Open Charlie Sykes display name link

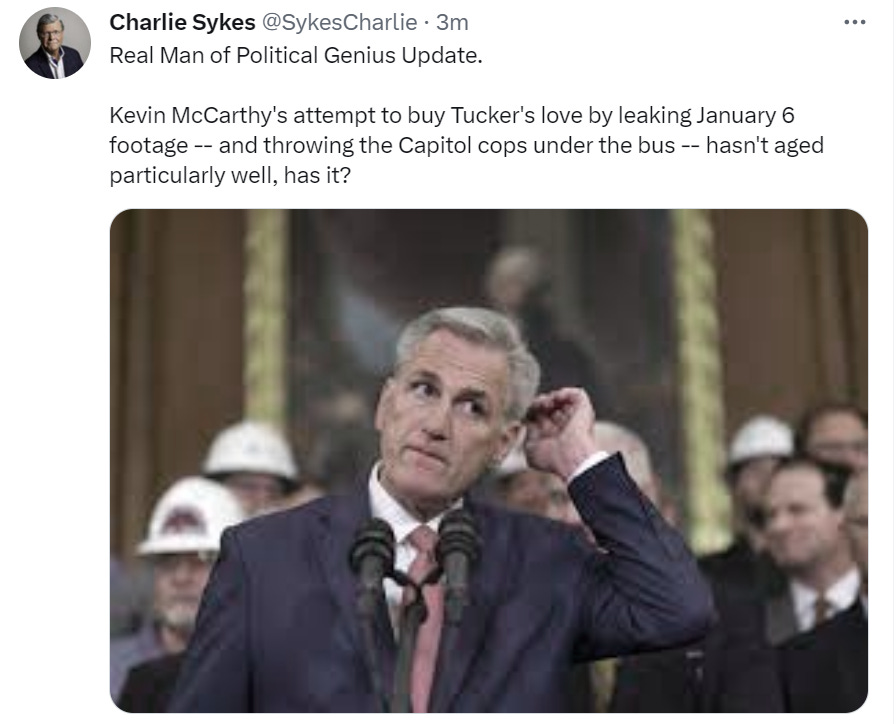pos(182,22)
